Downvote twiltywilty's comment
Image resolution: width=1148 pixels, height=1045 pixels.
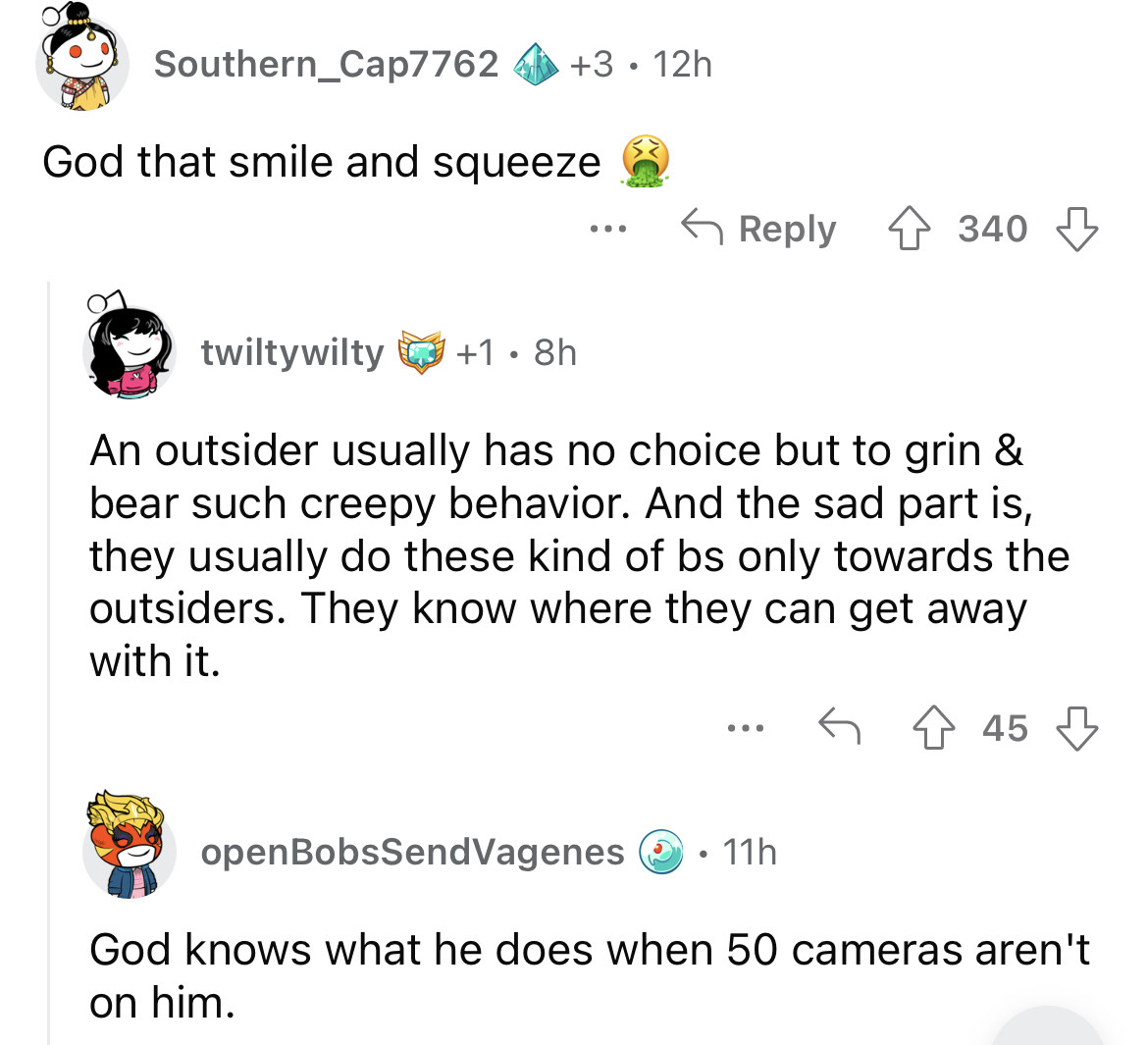[1076, 728]
